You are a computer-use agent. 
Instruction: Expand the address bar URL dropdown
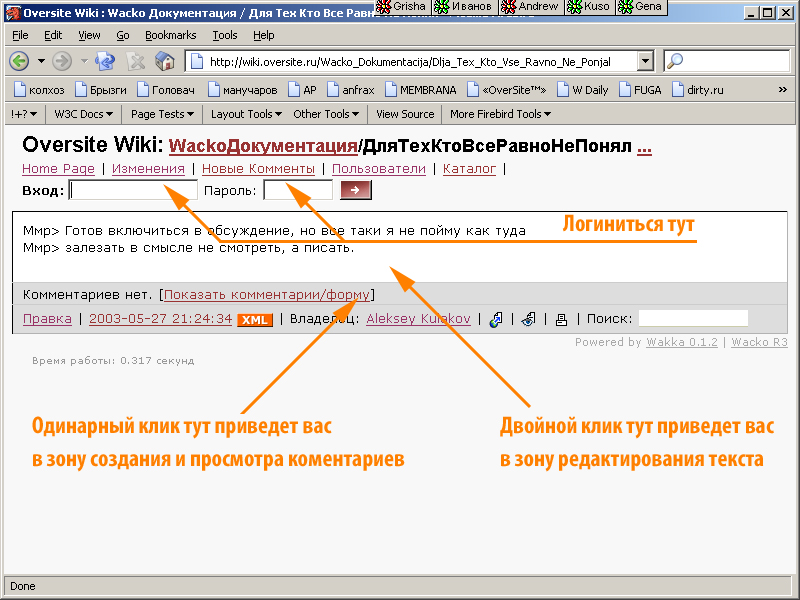pos(645,61)
